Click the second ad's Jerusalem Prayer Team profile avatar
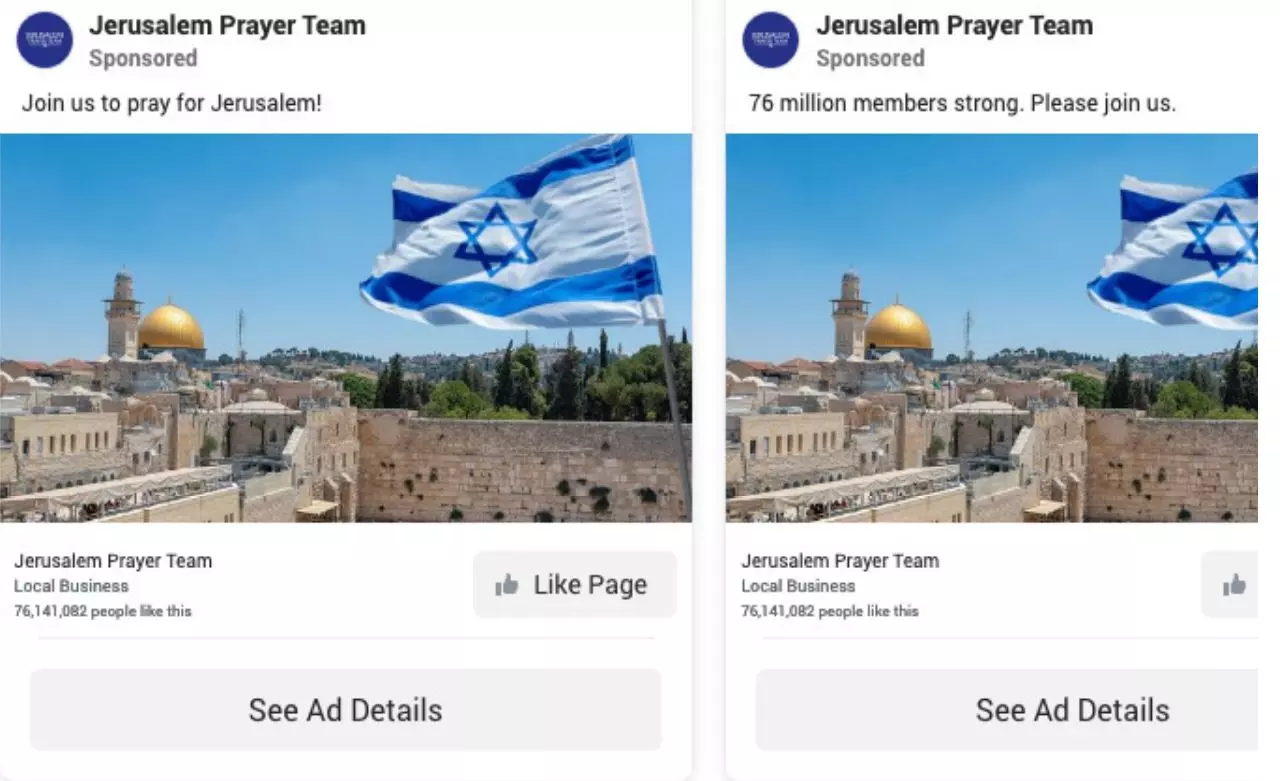 click(x=771, y=40)
